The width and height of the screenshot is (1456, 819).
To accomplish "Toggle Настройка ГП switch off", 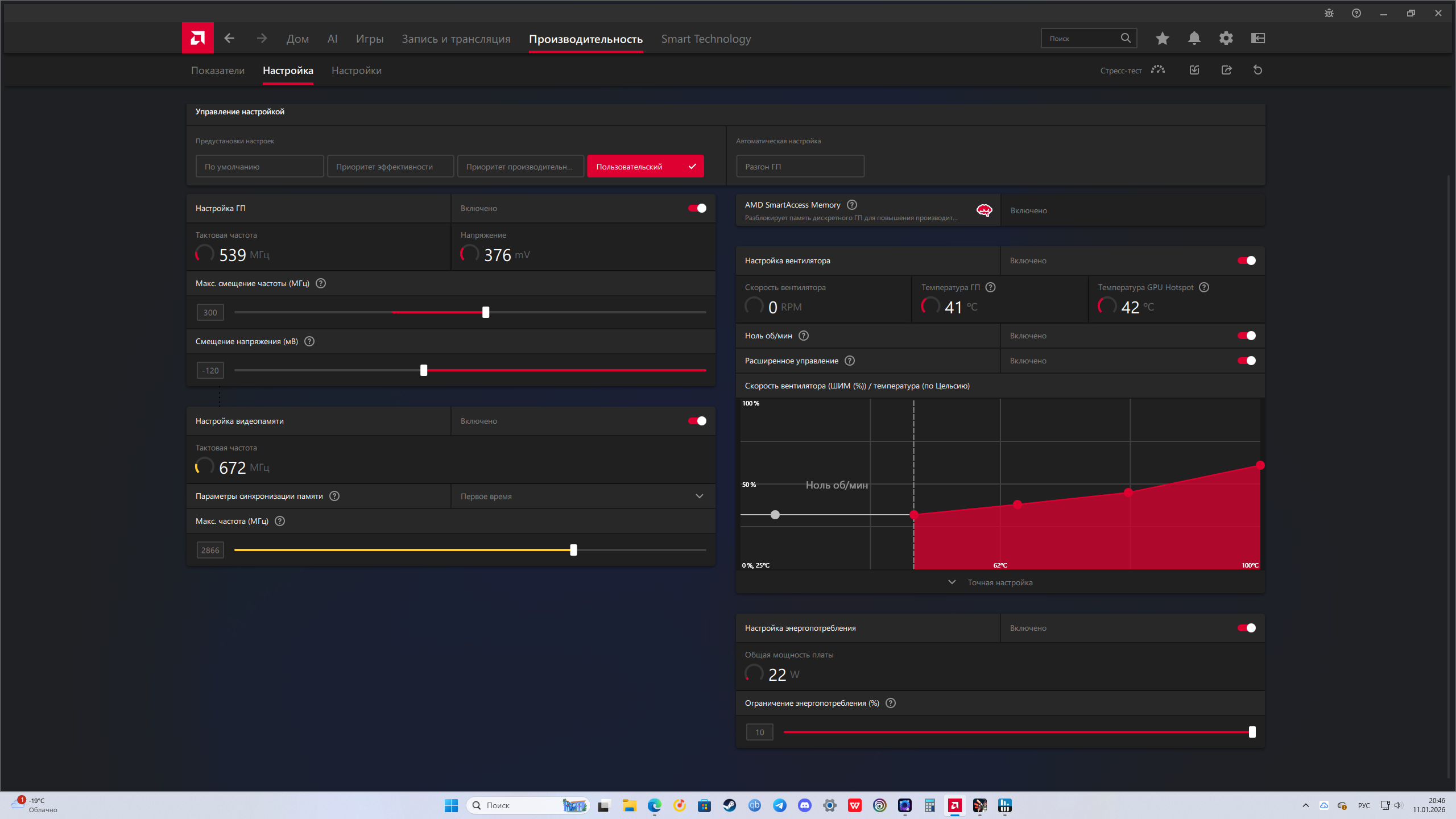I will coord(697,208).
